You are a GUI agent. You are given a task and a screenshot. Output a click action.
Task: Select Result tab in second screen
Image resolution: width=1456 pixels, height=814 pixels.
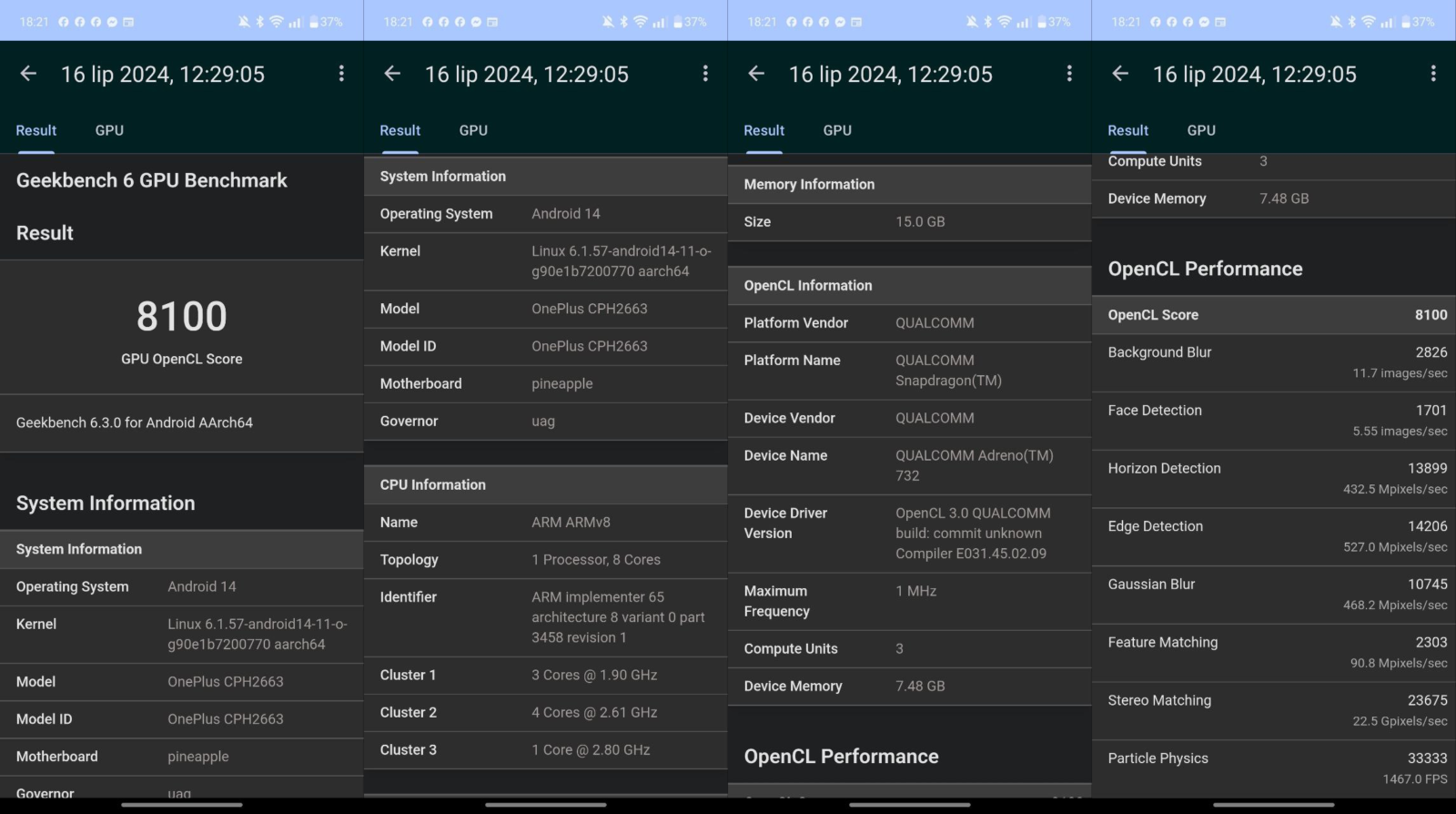point(399,130)
